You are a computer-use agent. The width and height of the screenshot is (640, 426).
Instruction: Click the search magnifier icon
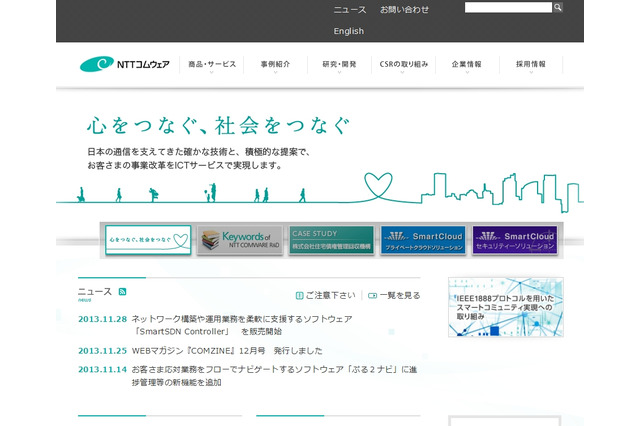pyautogui.click(x=558, y=7)
